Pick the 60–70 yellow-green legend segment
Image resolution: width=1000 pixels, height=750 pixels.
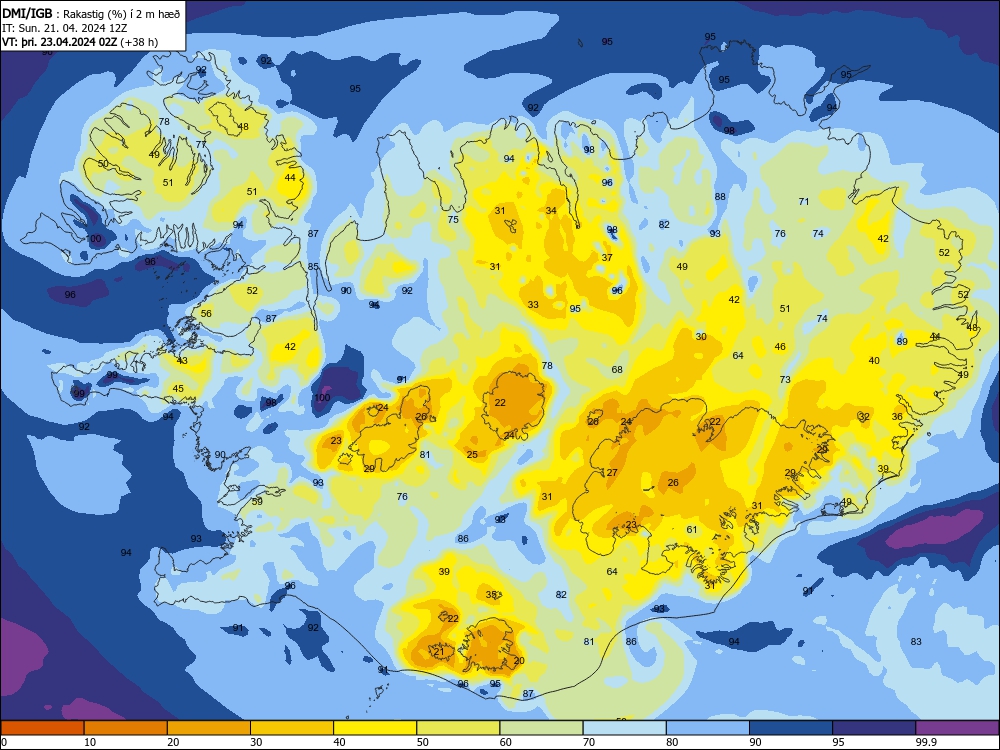[x=541, y=728]
